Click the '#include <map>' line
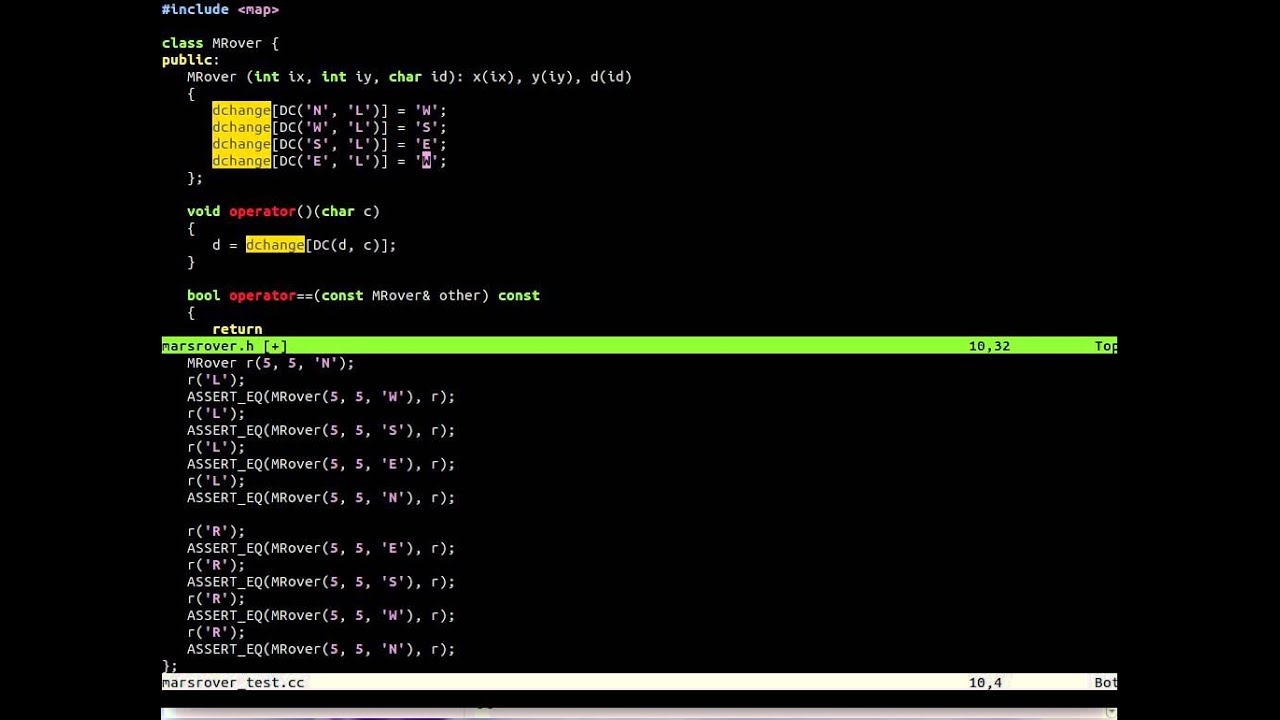This screenshot has height=720, width=1280. point(220,9)
